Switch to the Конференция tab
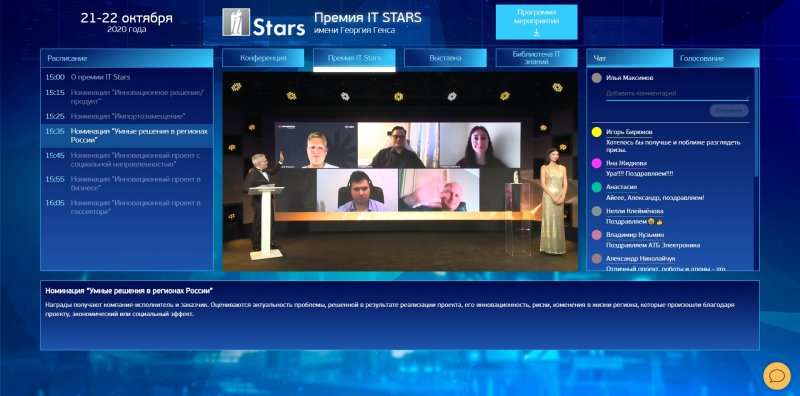This screenshot has width=800, height=396. pyautogui.click(x=263, y=58)
